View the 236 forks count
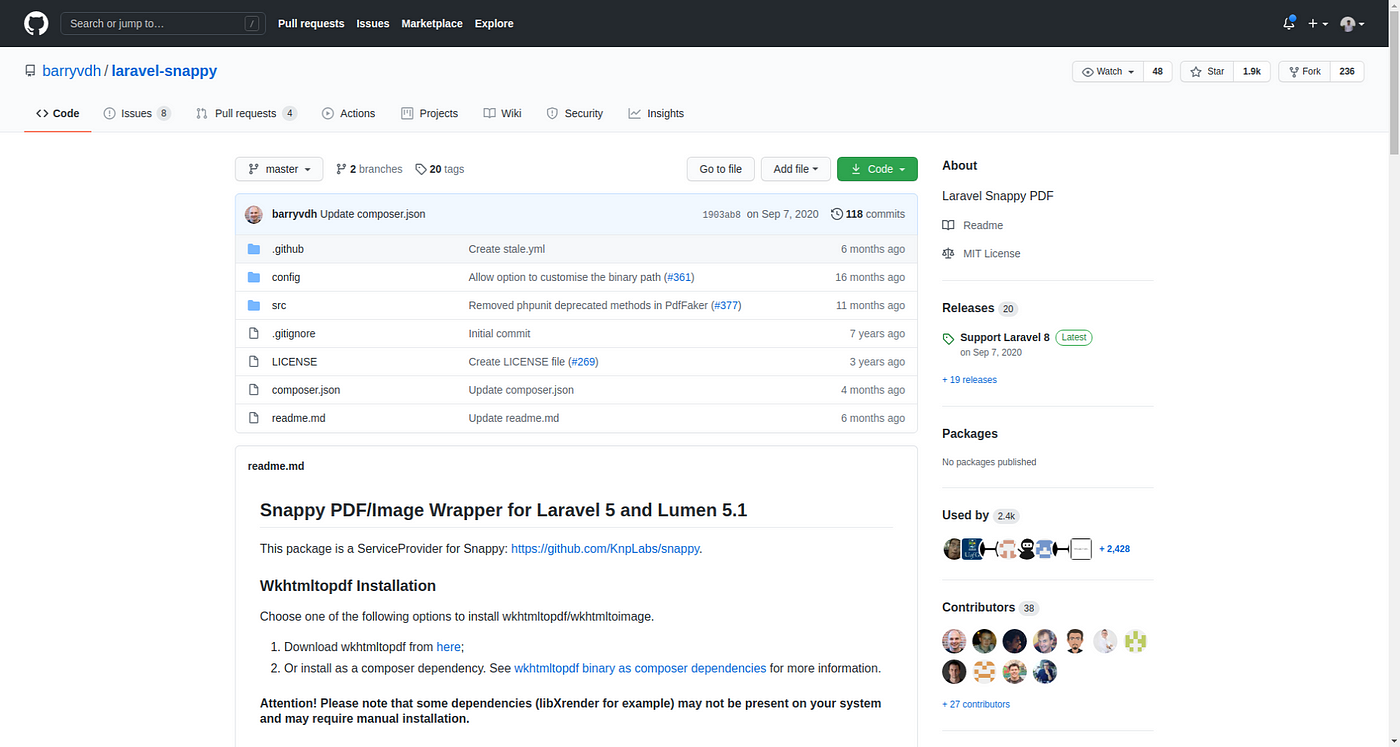This screenshot has height=747, width=1400. [x=1347, y=72]
